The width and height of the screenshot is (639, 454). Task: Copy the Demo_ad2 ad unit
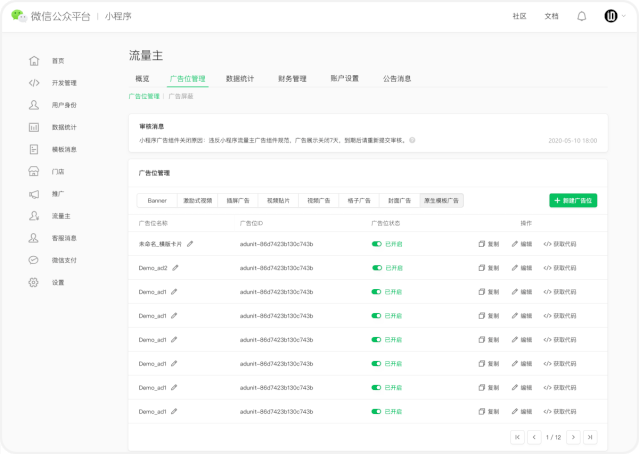coord(489,268)
